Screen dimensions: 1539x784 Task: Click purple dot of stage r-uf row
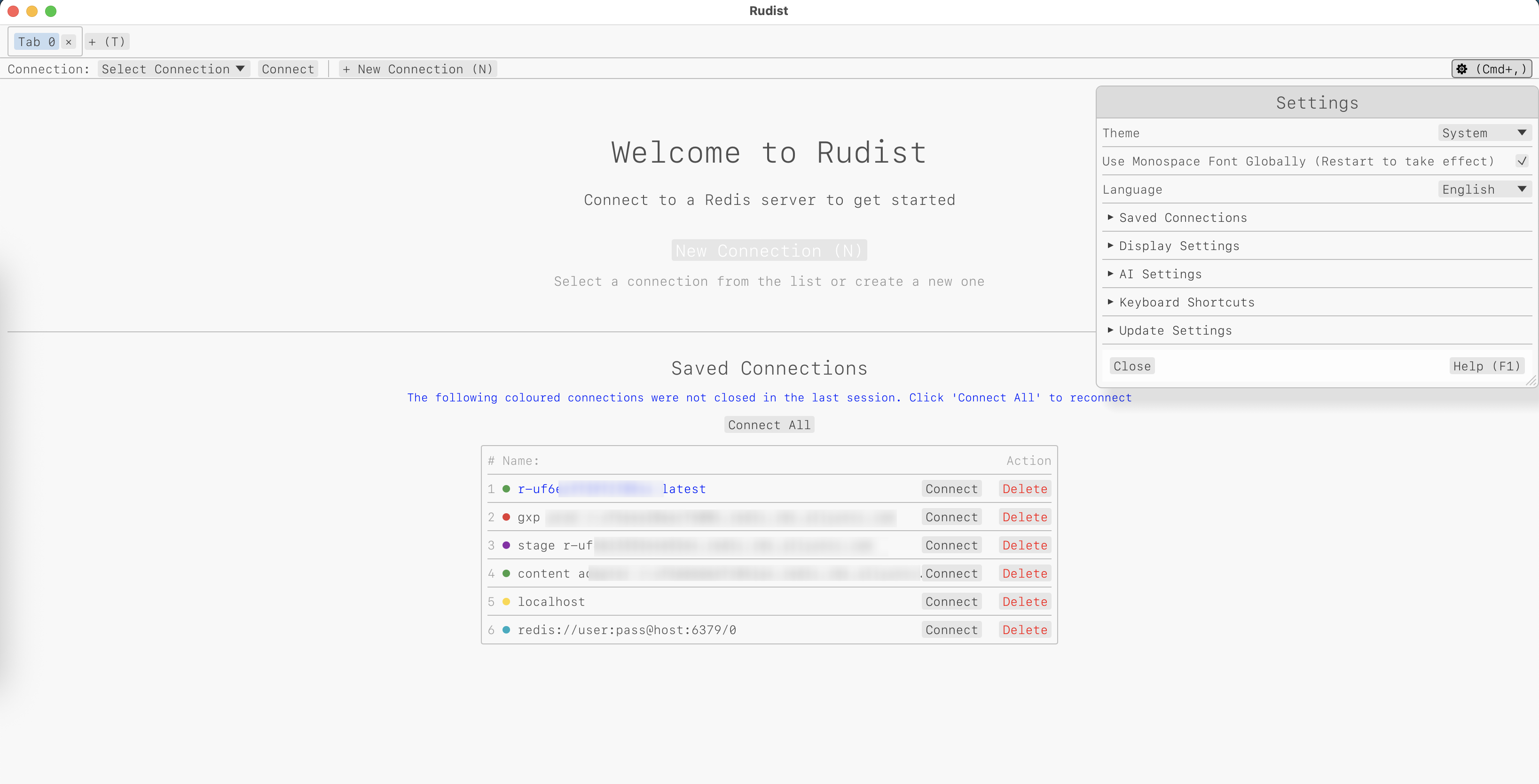(506, 545)
